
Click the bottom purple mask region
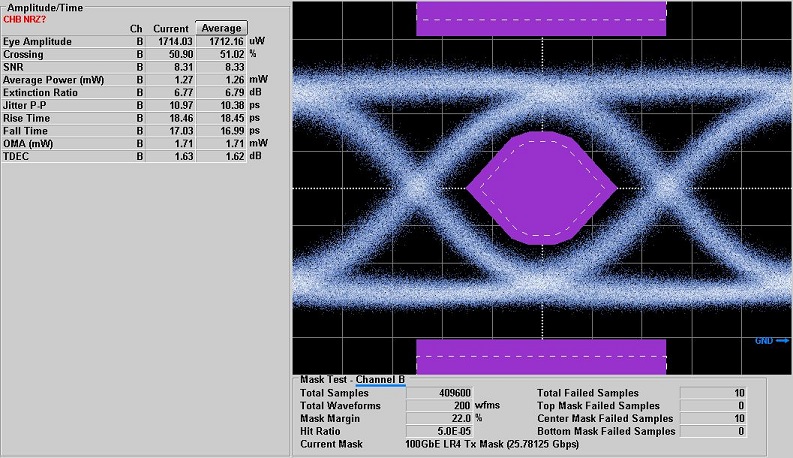tap(541, 356)
